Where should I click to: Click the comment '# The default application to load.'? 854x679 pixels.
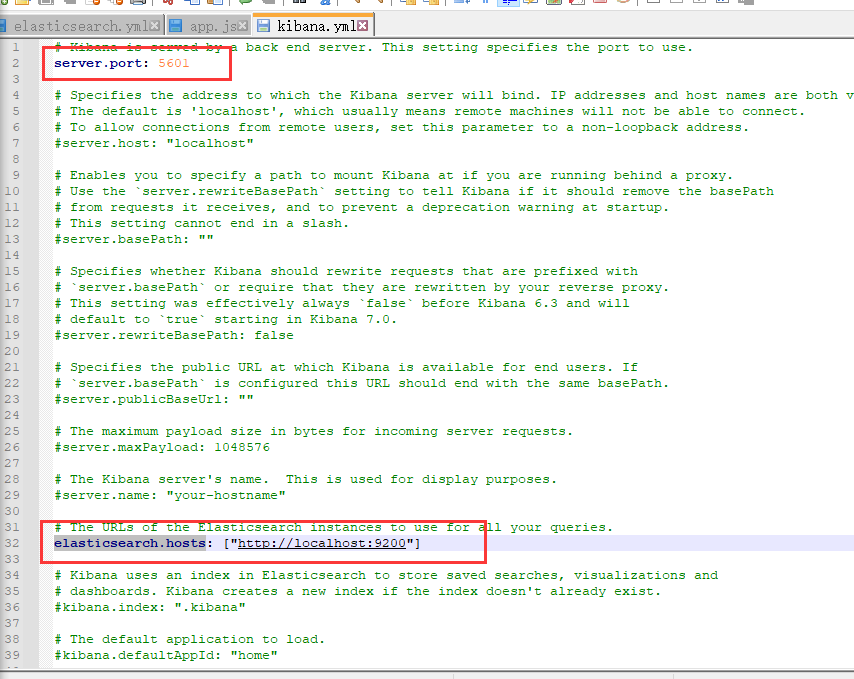190,639
